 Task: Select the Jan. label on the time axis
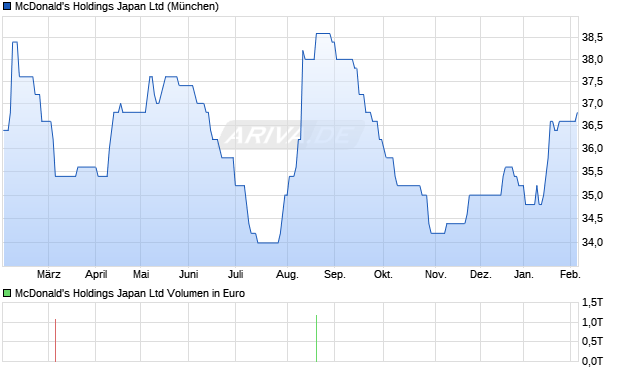pos(524,274)
